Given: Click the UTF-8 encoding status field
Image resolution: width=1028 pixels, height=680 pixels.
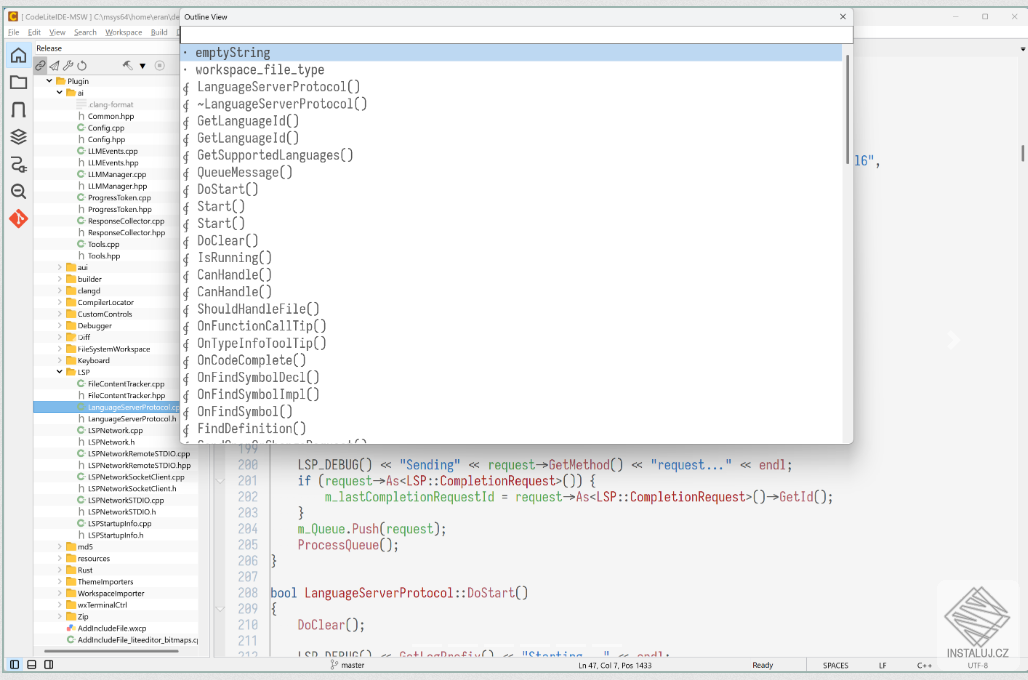Looking at the screenshot, I should tap(977, 665).
